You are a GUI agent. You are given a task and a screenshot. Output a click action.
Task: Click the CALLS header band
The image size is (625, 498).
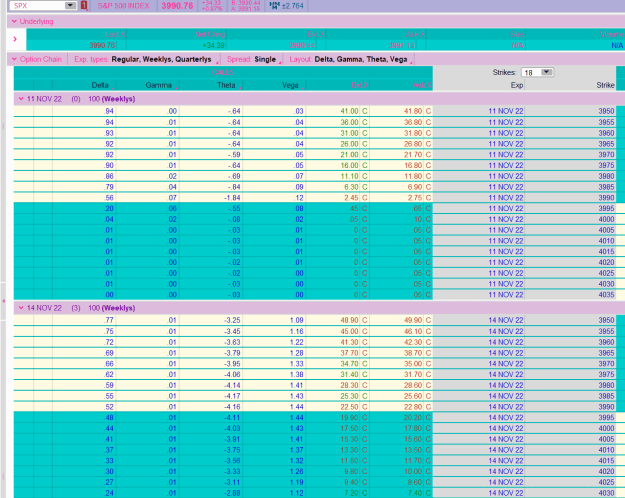223,72
